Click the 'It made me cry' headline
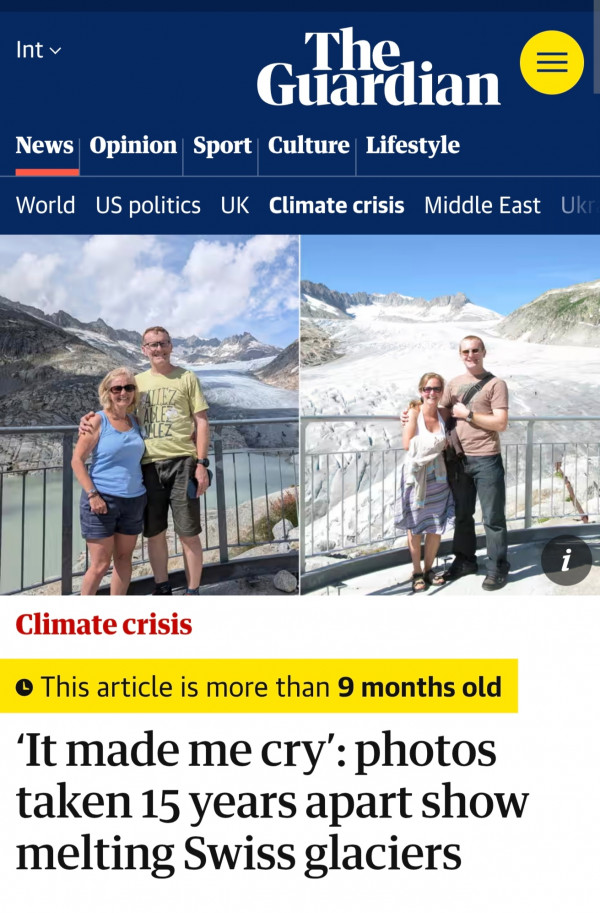The width and height of the screenshot is (600, 913). (272, 802)
